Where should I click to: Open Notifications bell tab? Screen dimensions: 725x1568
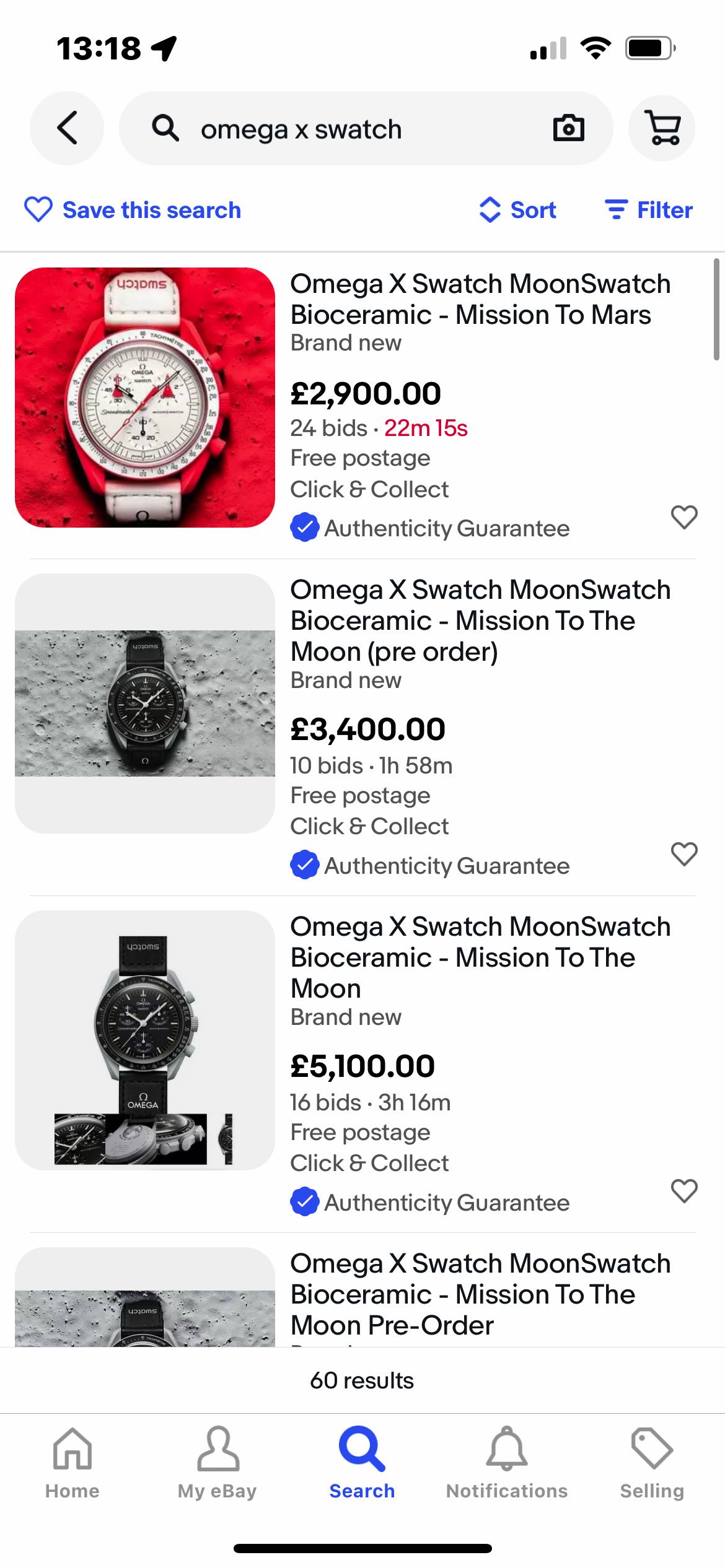(x=507, y=1463)
